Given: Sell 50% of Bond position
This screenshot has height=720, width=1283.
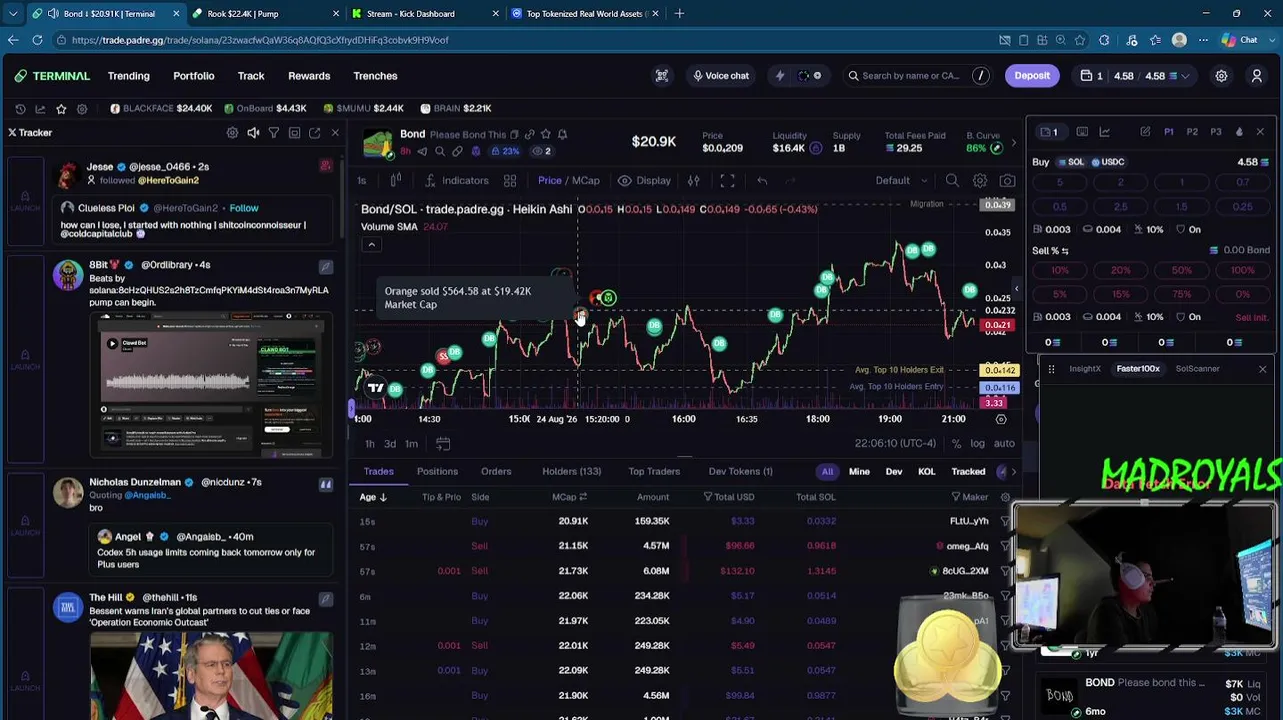Looking at the screenshot, I should [x=1182, y=270].
